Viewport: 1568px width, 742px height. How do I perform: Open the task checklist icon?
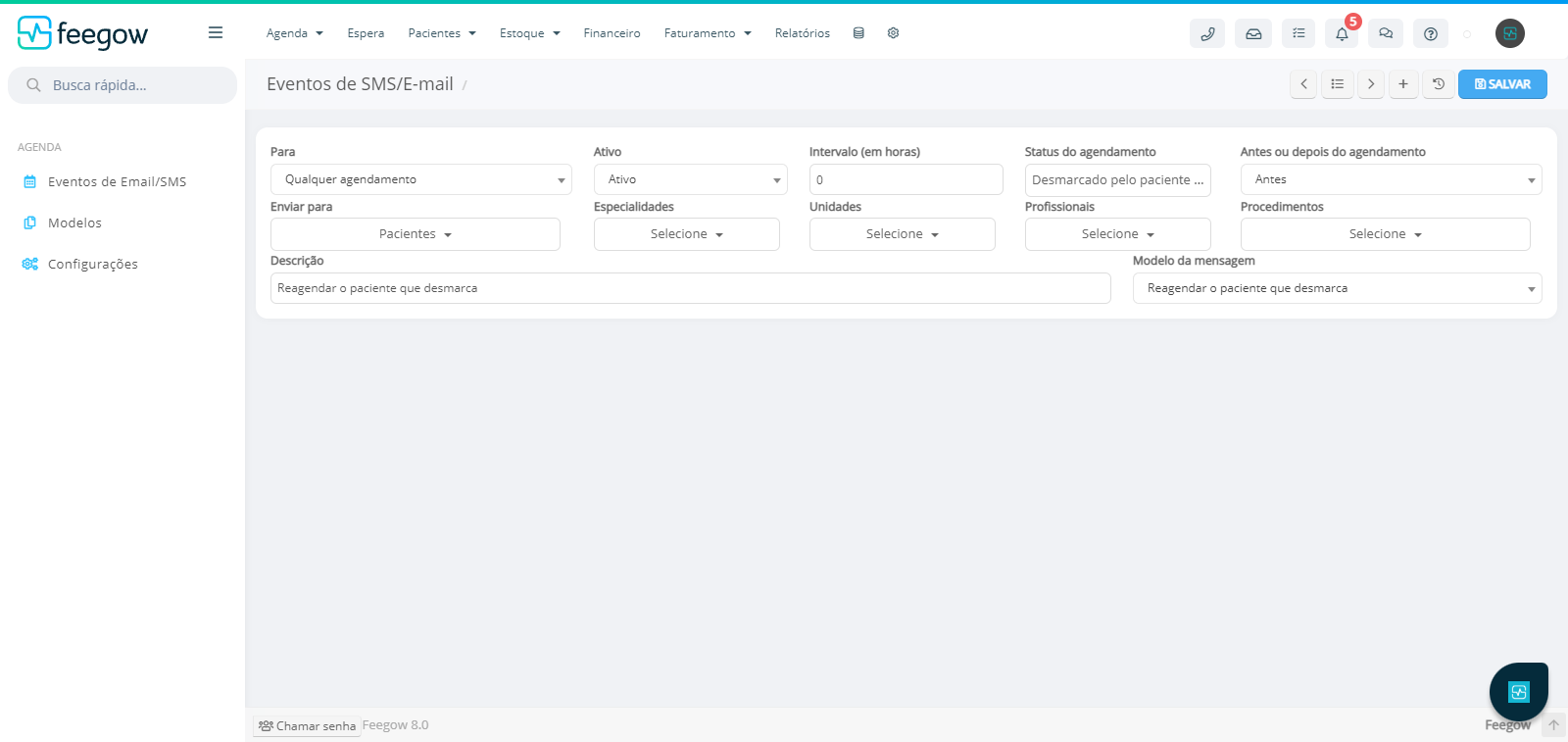click(1298, 33)
